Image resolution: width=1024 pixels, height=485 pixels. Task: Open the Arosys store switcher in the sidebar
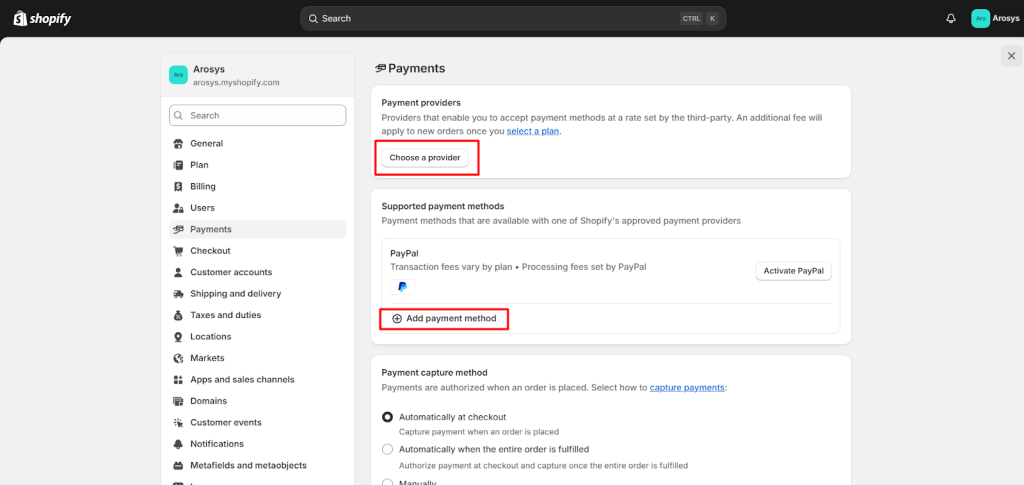[257, 76]
